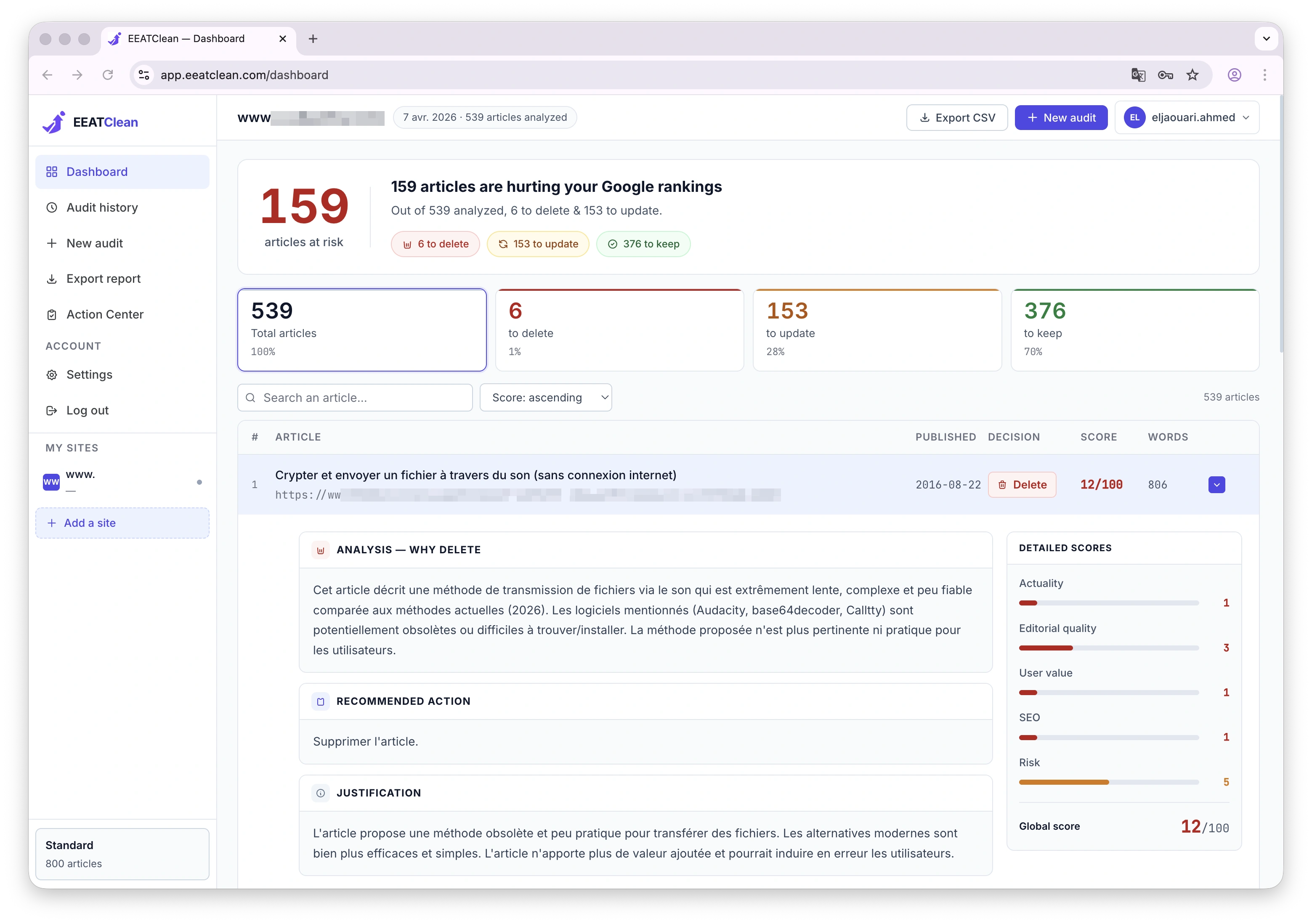
Task: Toggle the '6 to delete' filter chip
Action: (x=435, y=244)
